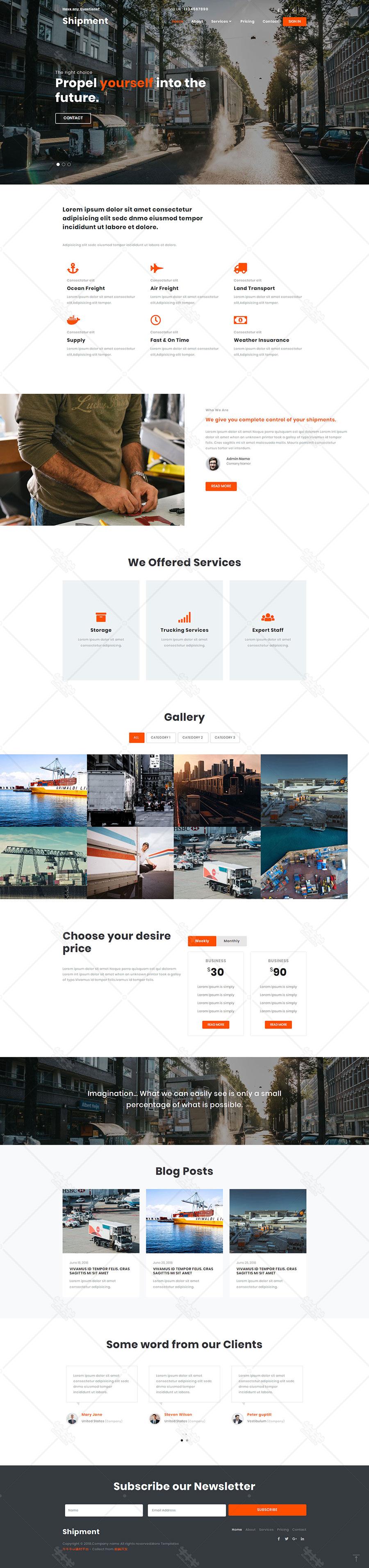The height and width of the screenshot is (1568, 369).
Task: Expand the Services dropdown in navbar
Action: point(221,21)
